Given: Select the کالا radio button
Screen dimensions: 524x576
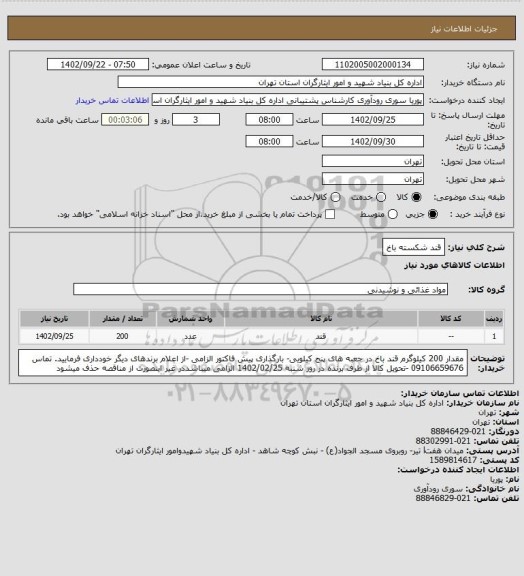Looking at the screenshot, I should click(416, 197).
